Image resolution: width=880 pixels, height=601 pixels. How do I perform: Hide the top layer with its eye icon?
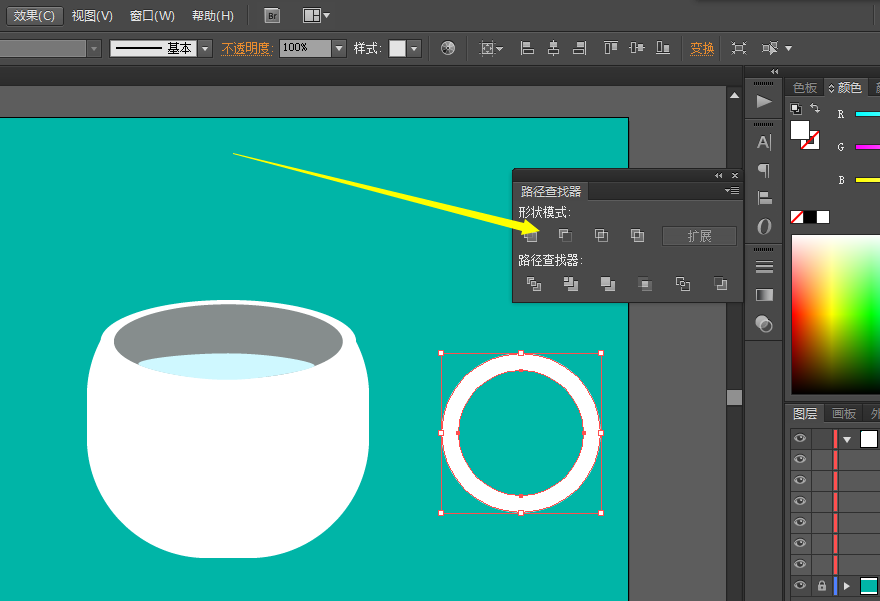tap(799, 439)
